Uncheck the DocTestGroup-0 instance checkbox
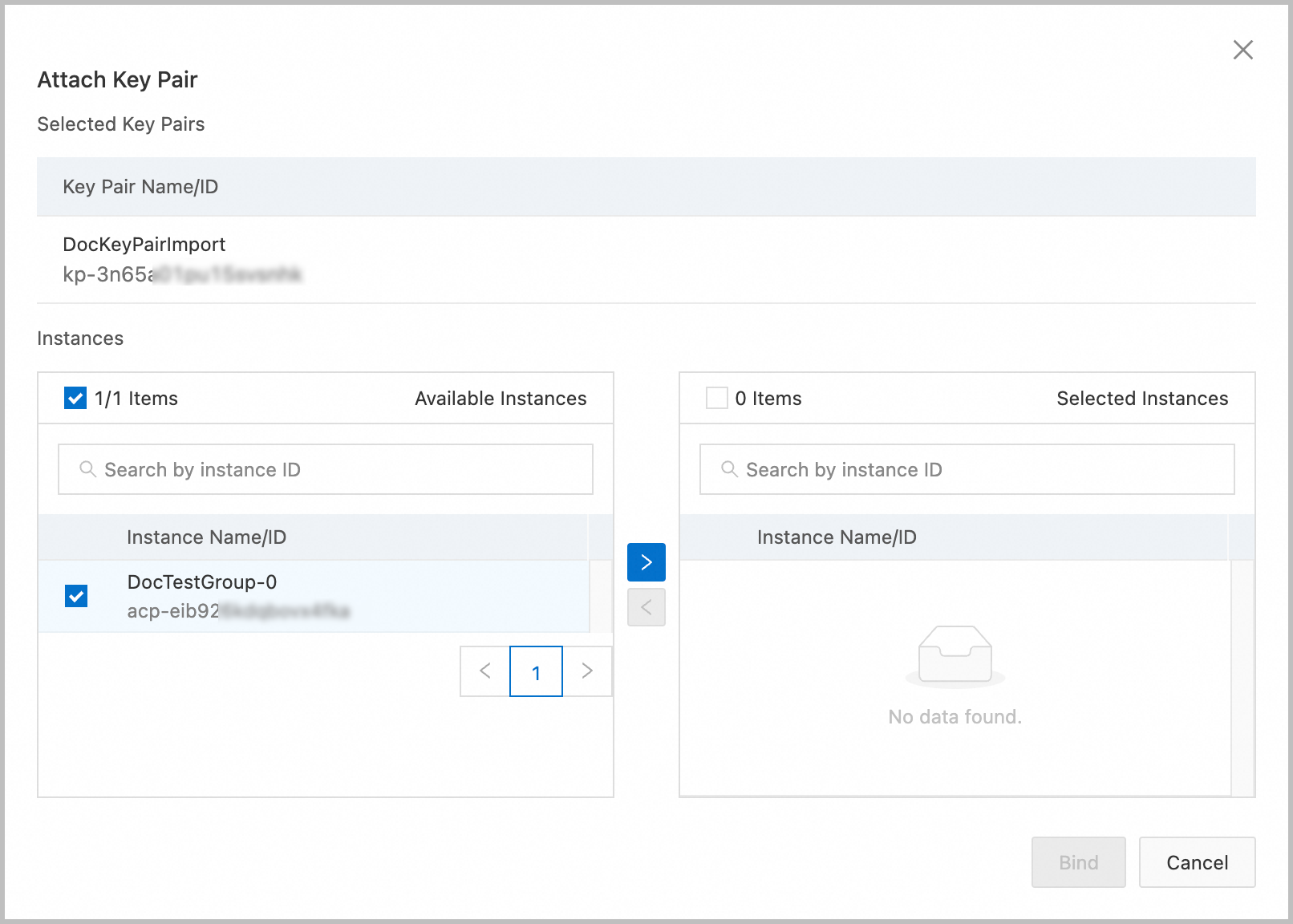This screenshot has height=924, width=1293. tap(76, 596)
